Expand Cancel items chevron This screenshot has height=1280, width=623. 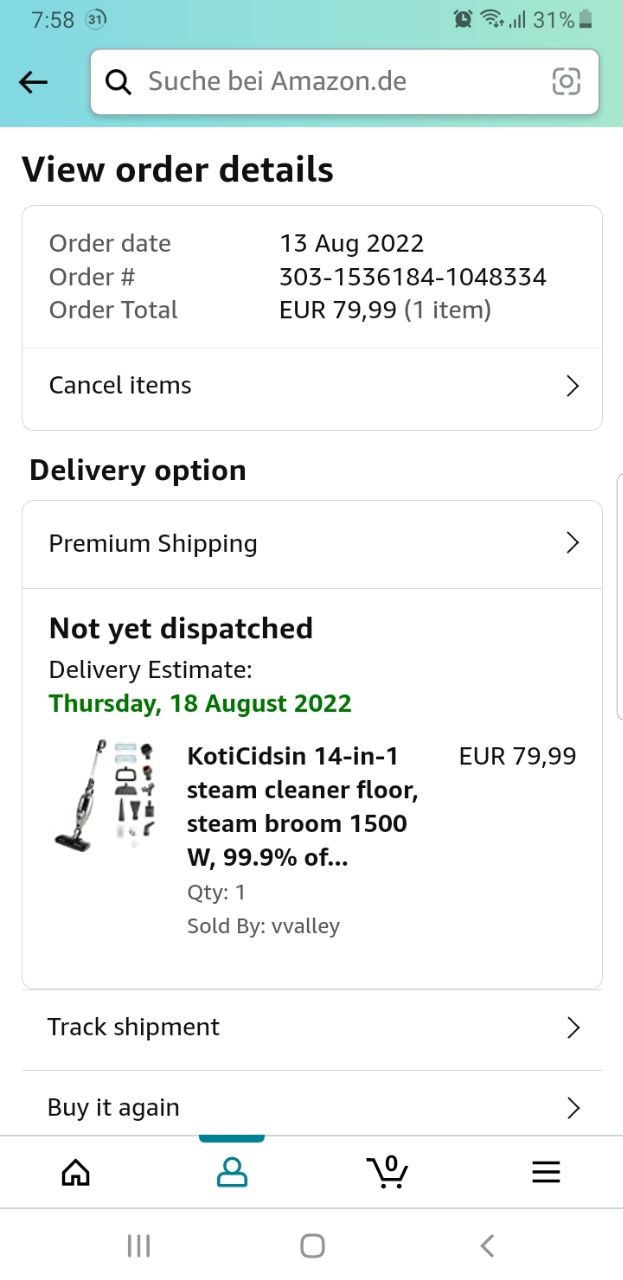(x=572, y=386)
